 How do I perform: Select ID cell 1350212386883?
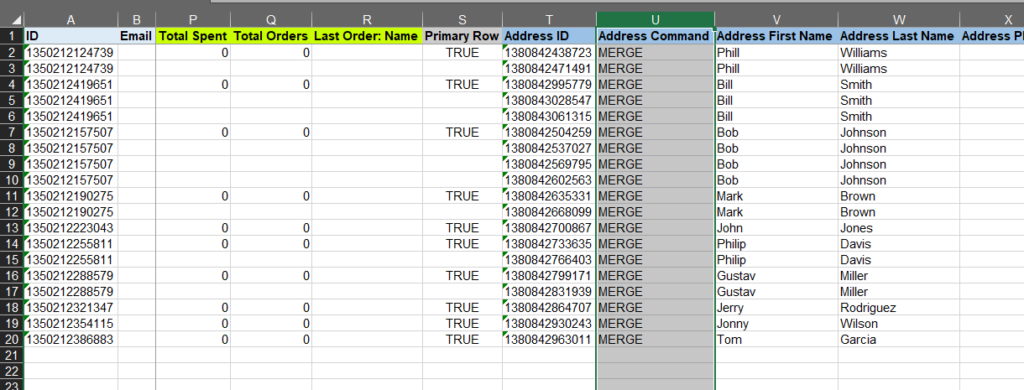coord(71,340)
